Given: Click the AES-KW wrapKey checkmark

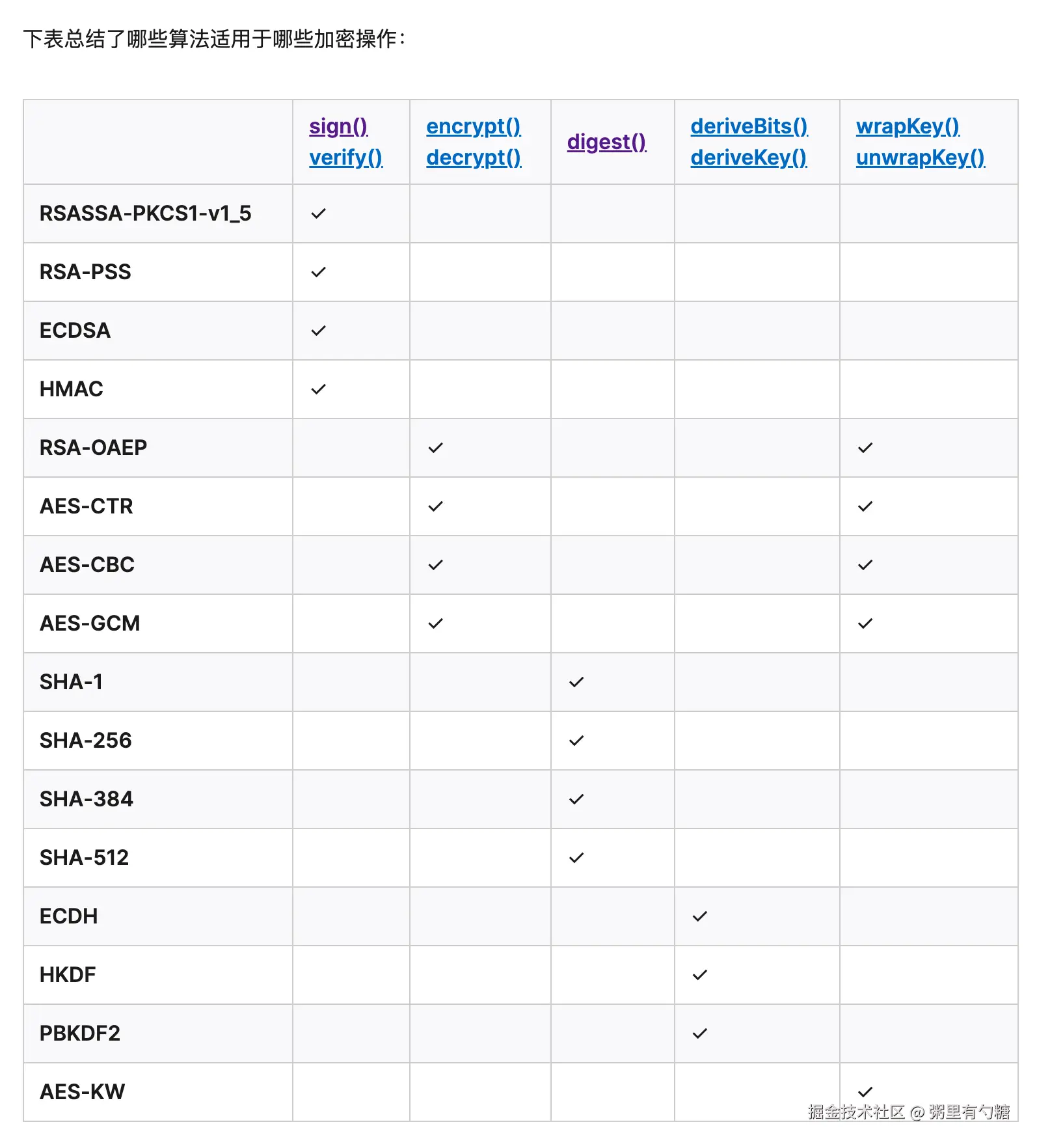Looking at the screenshot, I should (865, 1091).
